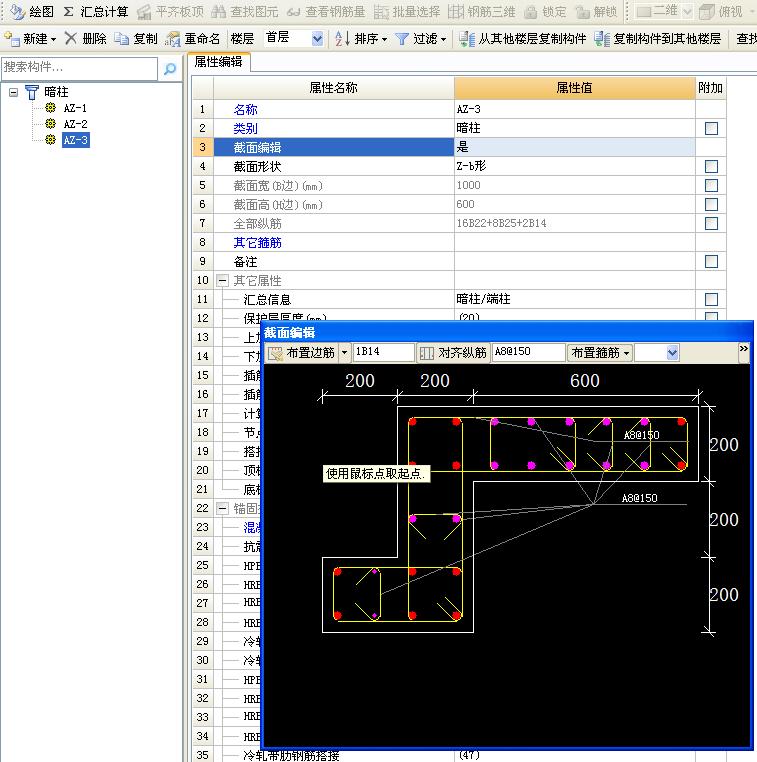The width and height of the screenshot is (757, 762).
Task: Open the 首层 floor dropdown
Action: pyautogui.click(x=317, y=39)
